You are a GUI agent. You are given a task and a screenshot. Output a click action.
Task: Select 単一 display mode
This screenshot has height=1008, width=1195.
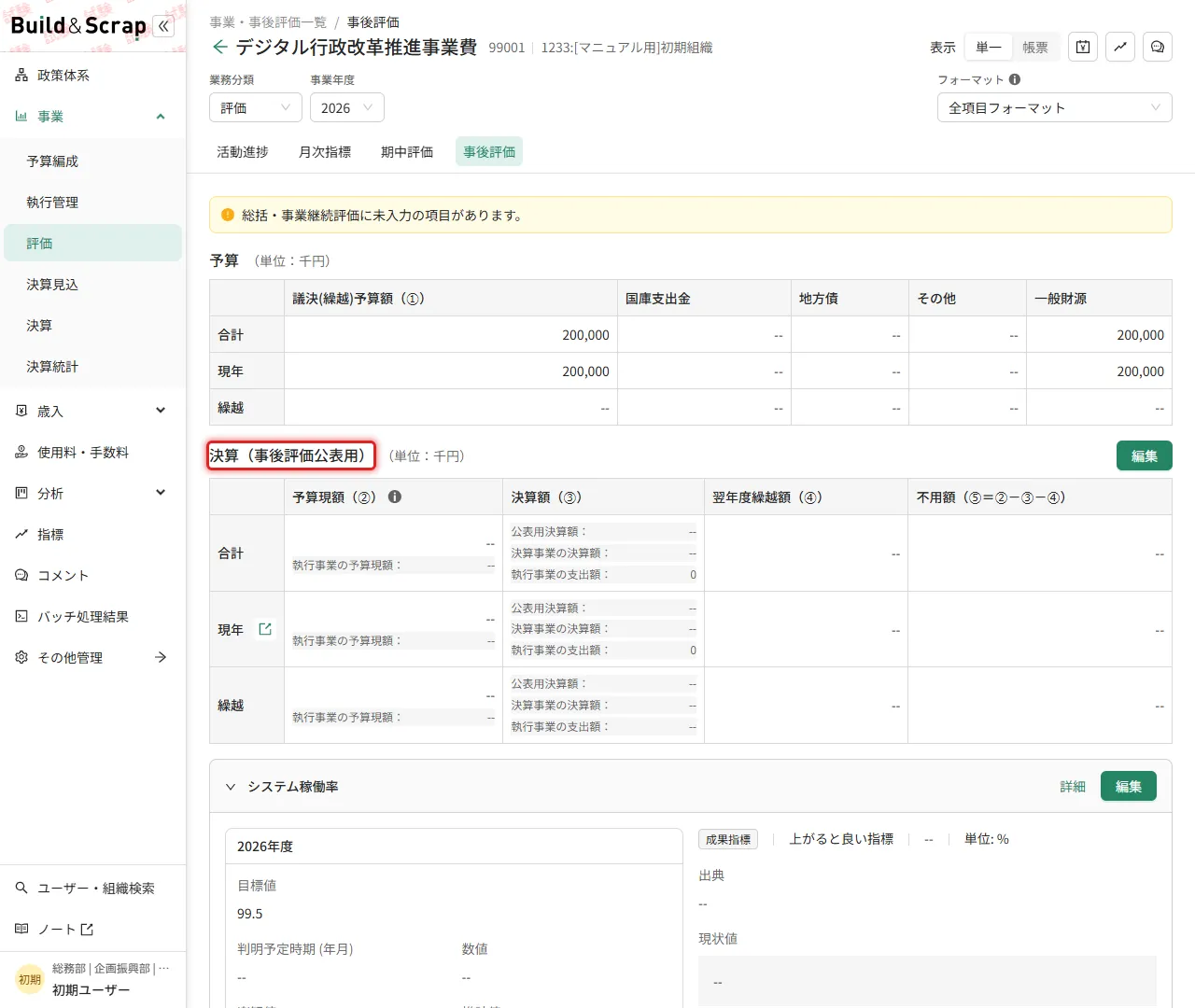click(989, 47)
